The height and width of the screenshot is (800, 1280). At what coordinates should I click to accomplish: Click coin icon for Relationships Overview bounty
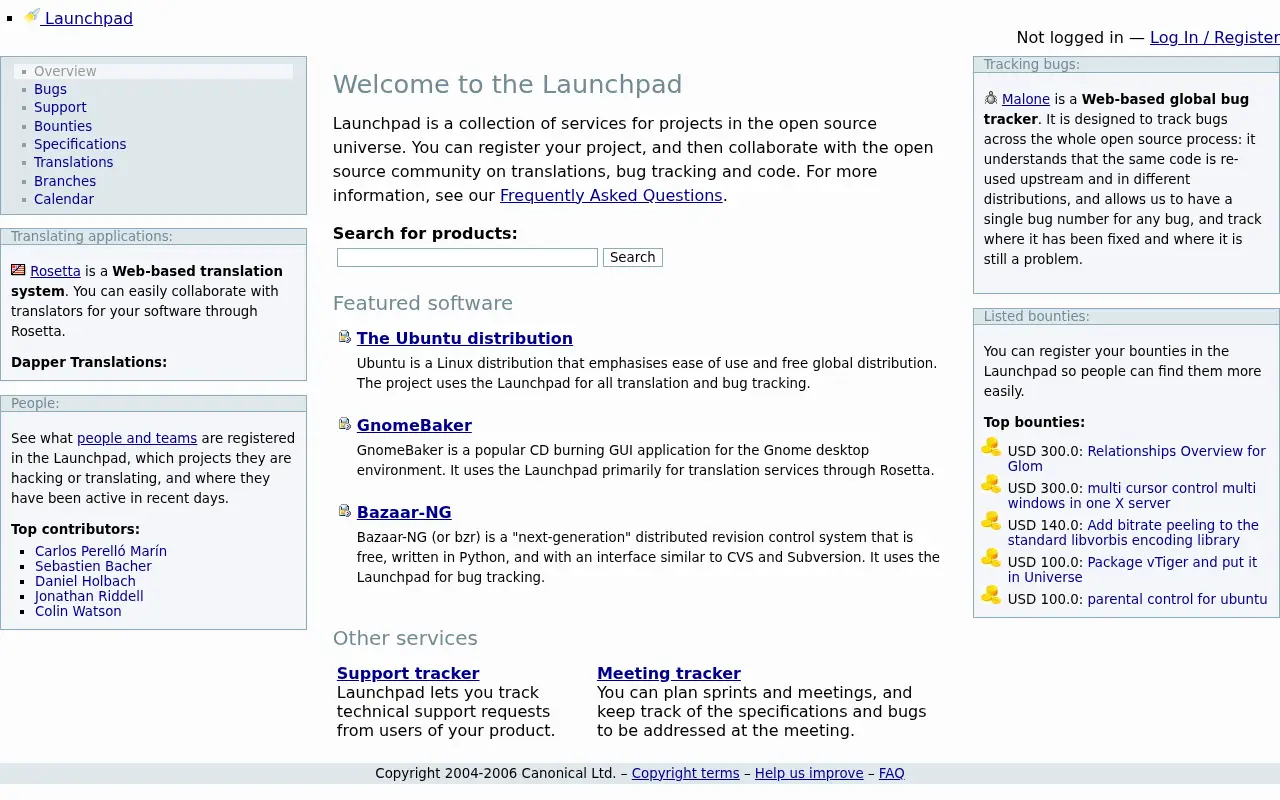click(991, 447)
